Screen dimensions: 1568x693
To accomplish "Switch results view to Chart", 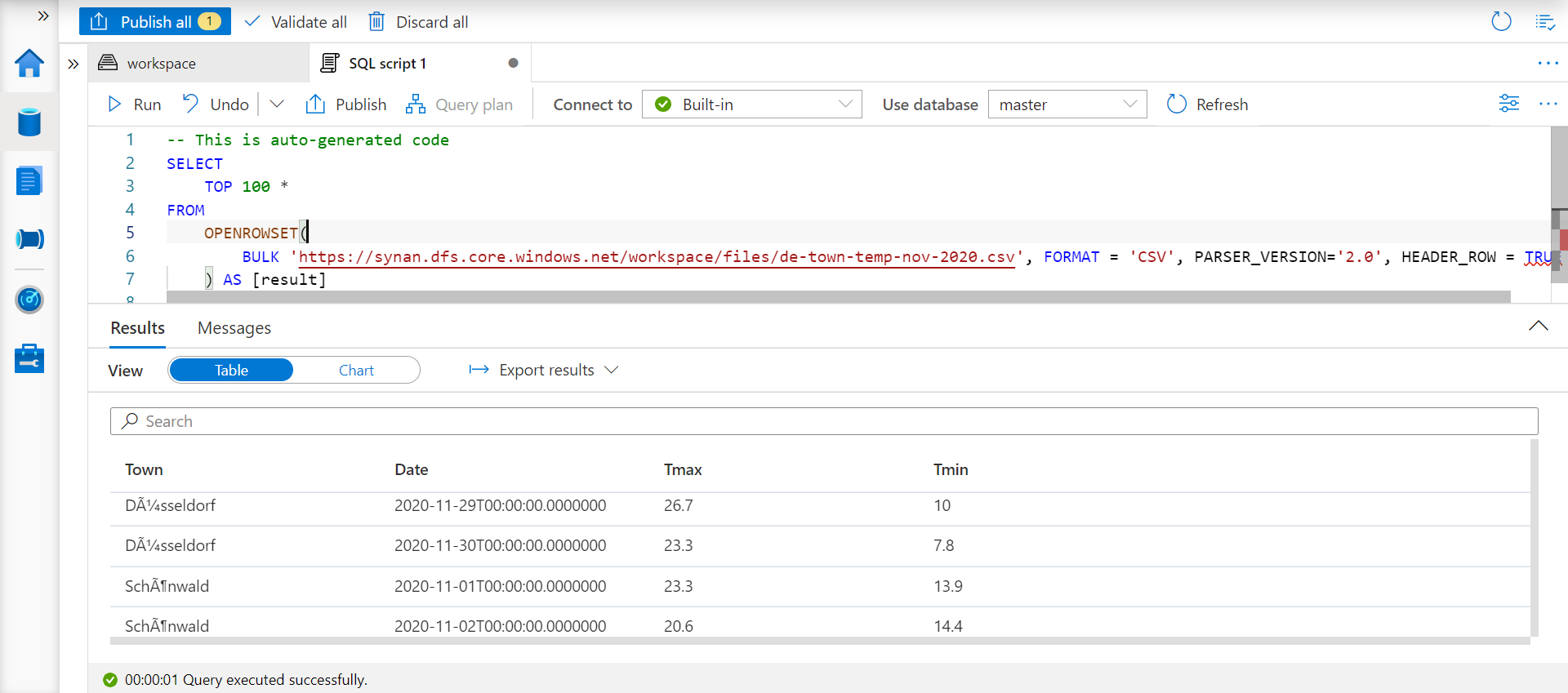I will coord(356,371).
